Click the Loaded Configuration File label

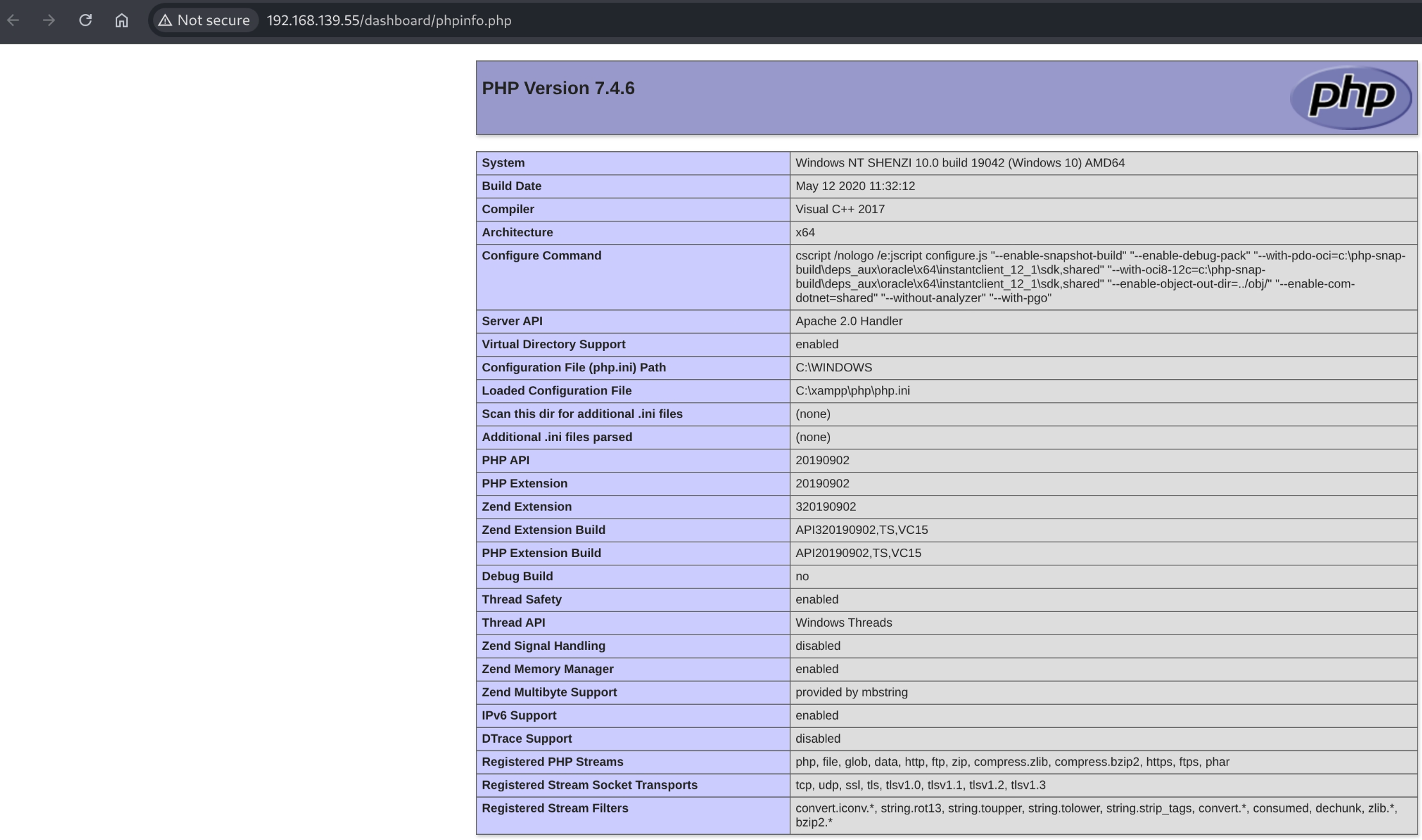coord(557,391)
